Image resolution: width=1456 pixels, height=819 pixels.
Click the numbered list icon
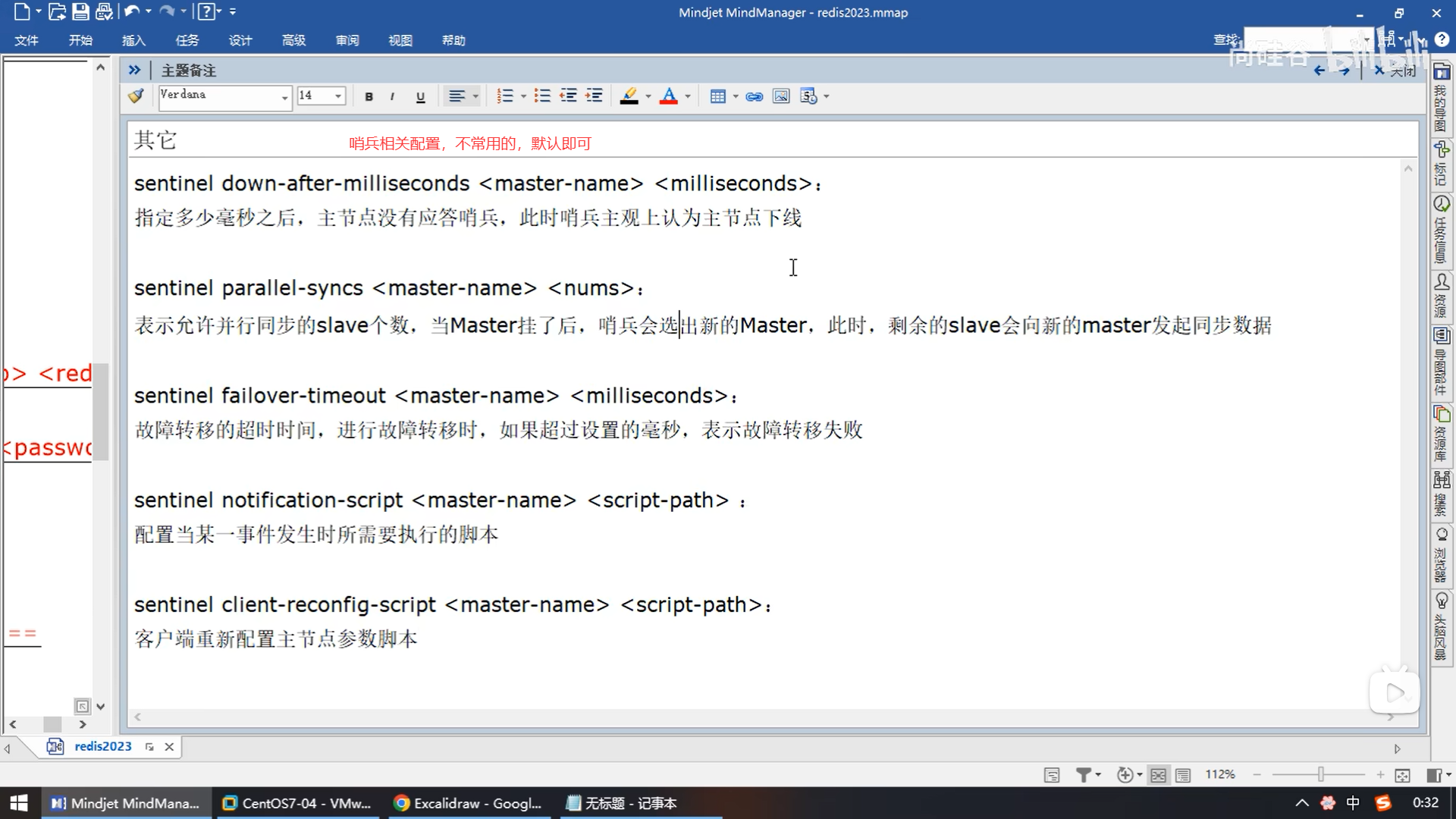[x=504, y=96]
